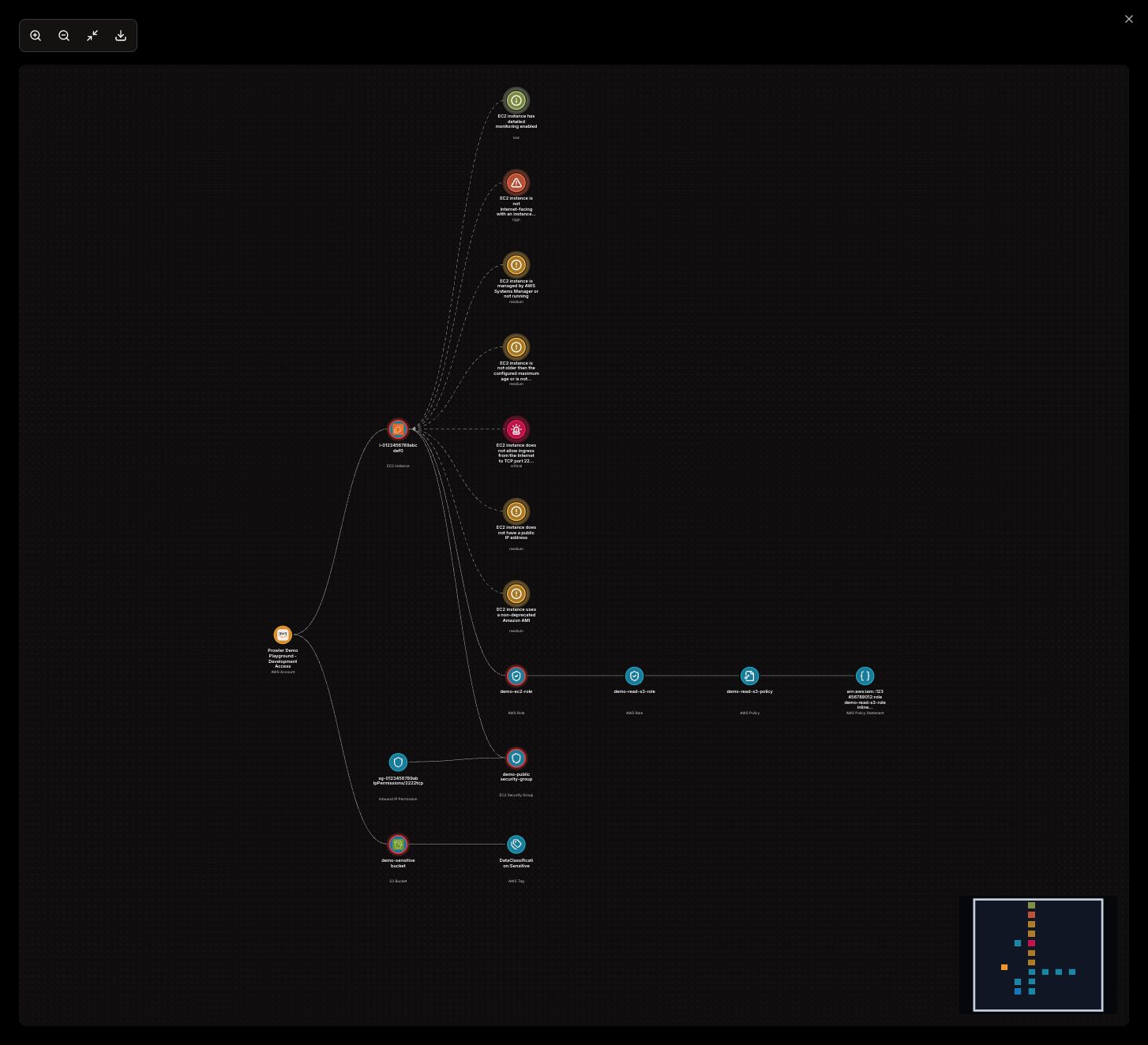Select the AWS Policy Statement curly-braces node

coord(865,676)
